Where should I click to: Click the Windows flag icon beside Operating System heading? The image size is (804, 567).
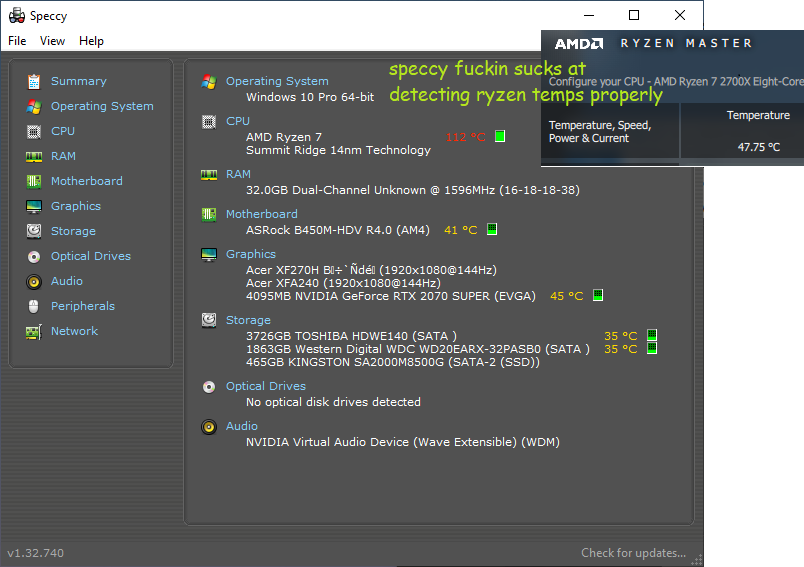pyautogui.click(x=209, y=82)
